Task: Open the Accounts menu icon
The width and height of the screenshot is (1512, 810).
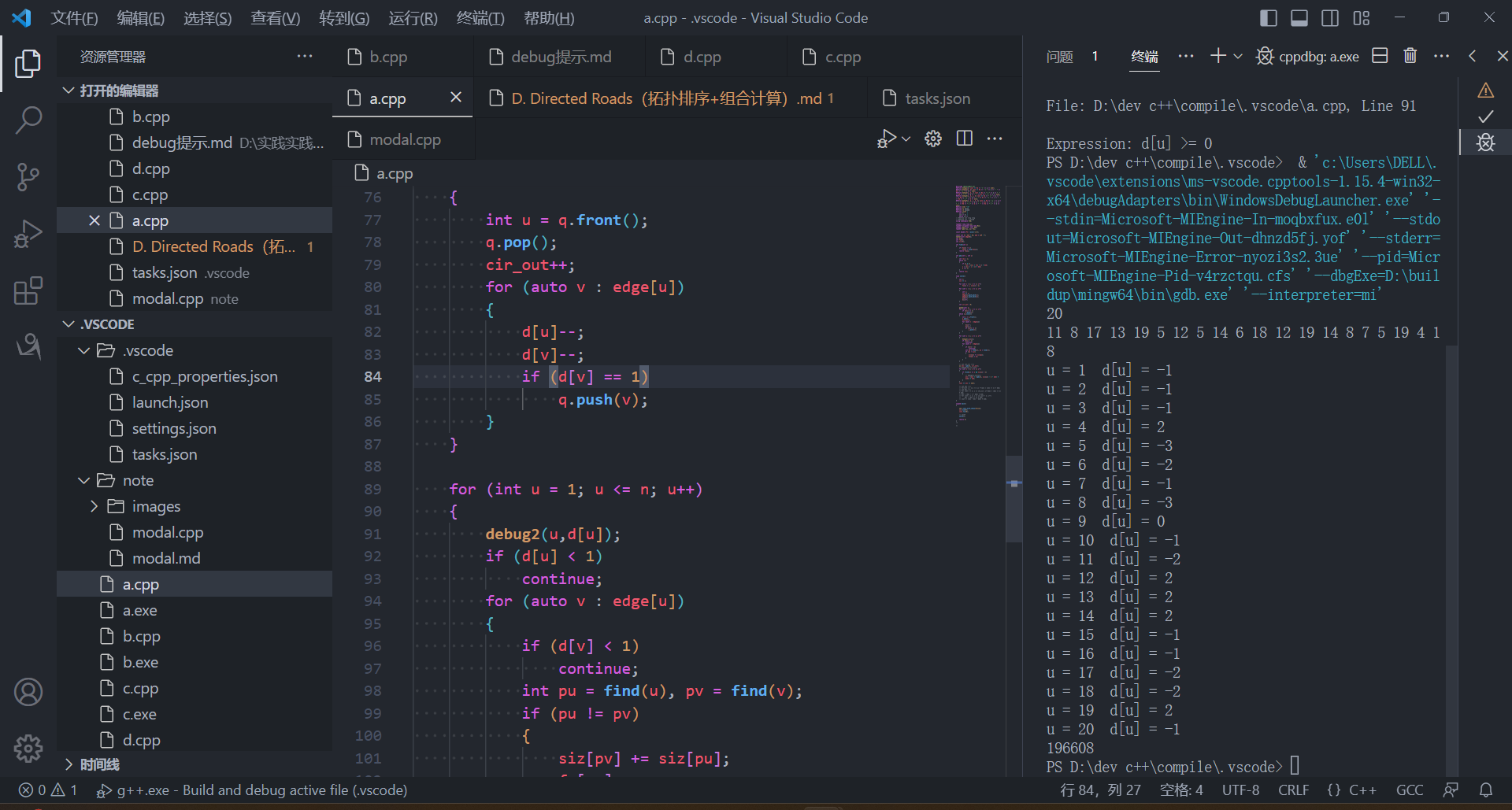Action: [x=28, y=692]
